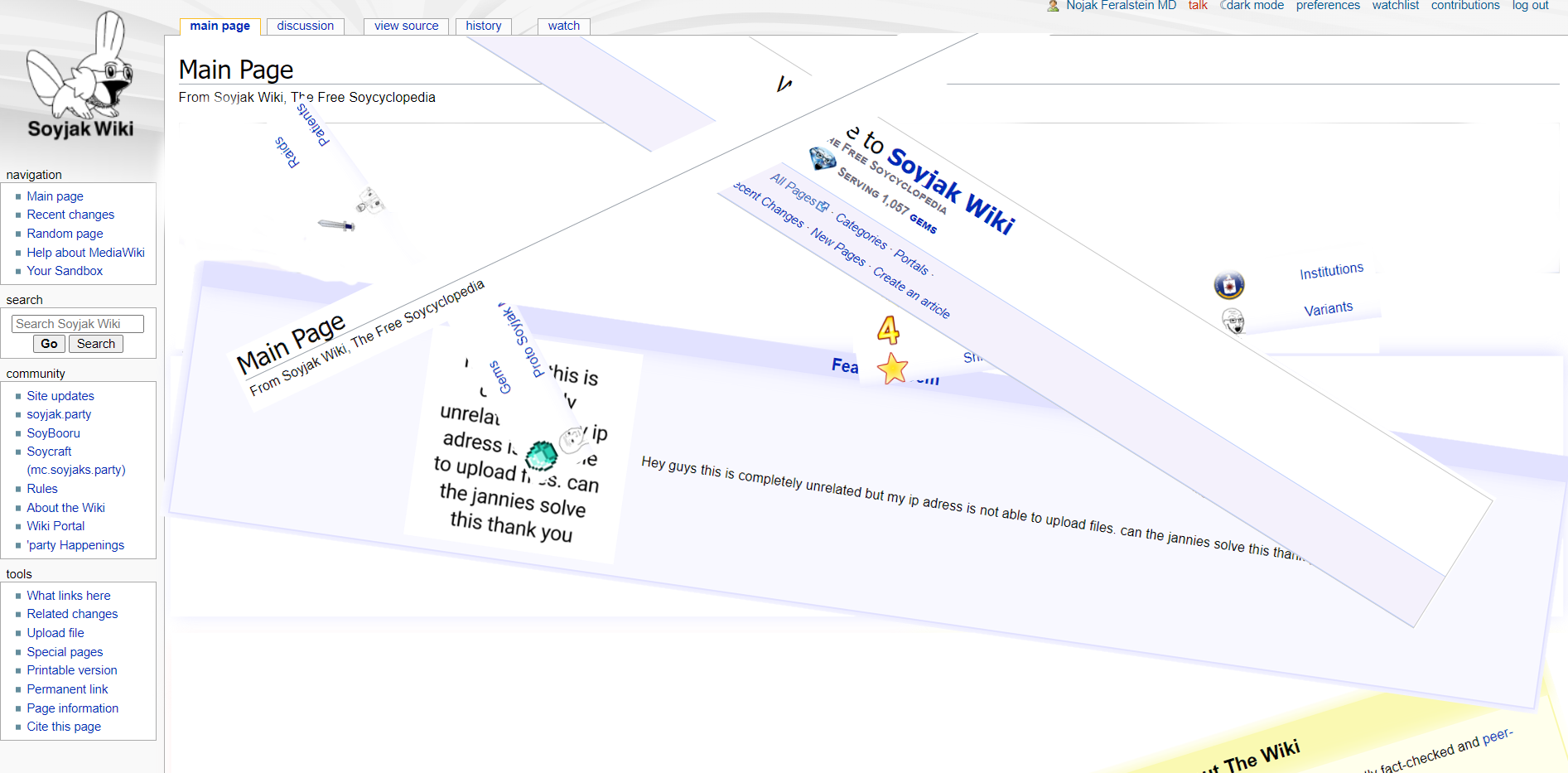
Task: Click the pixel sword icon
Action: tap(336, 225)
